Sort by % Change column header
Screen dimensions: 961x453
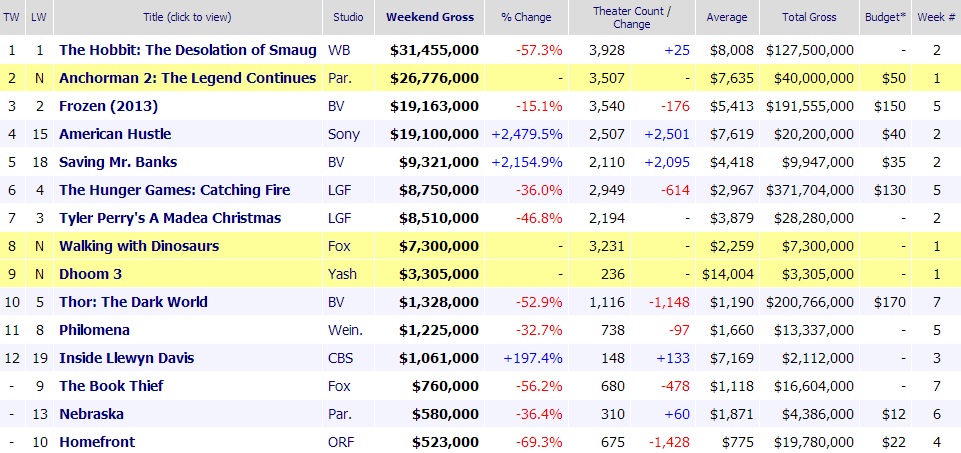pyautogui.click(x=525, y=17)
